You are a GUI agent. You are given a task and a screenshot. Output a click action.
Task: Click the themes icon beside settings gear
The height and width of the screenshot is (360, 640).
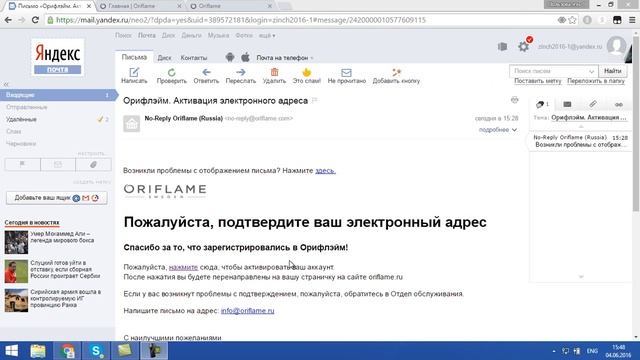(x=502, y=47)
